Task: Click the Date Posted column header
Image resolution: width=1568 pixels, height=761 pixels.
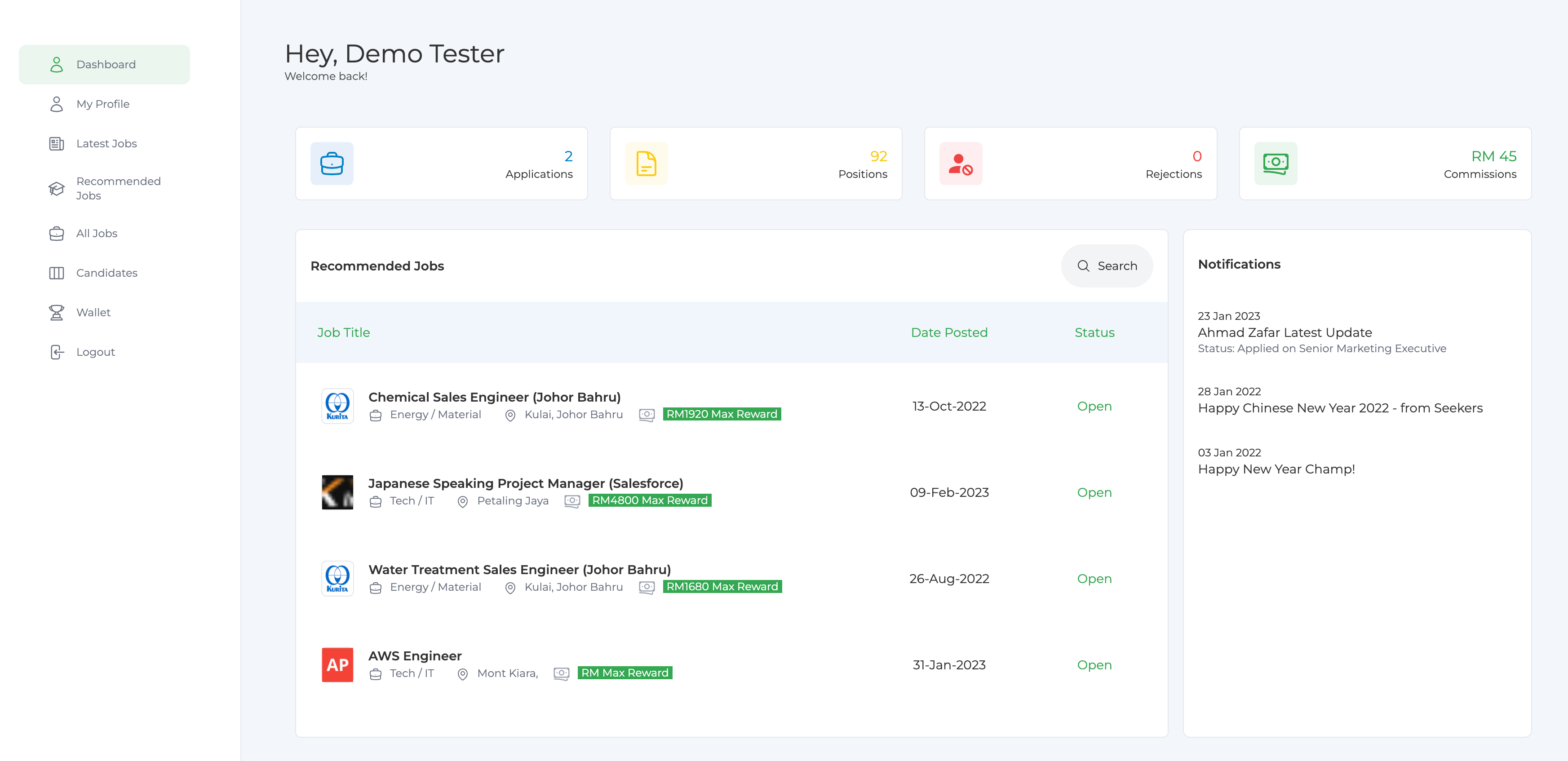Action: (x=948, y=332)
